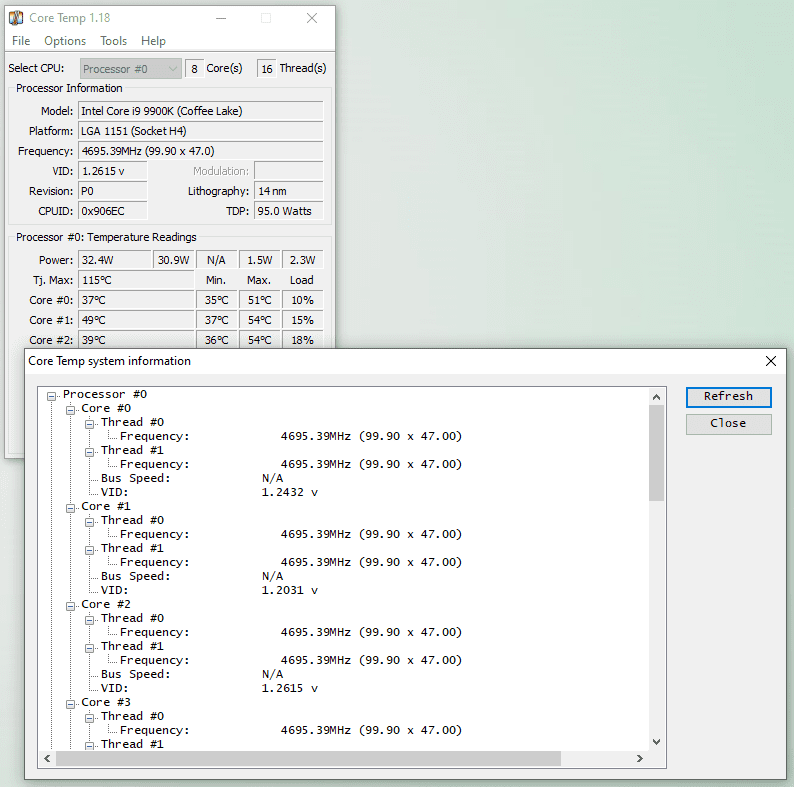The image size is (794, 787).
Task: Select VID 1.2615 v row under Core #2
Action: pyautogui.click(x=209, y=688)
